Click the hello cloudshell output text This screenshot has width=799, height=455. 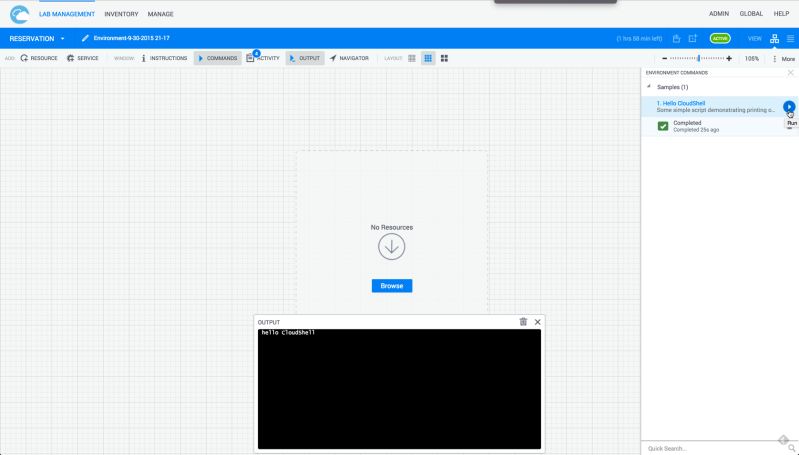288,333
